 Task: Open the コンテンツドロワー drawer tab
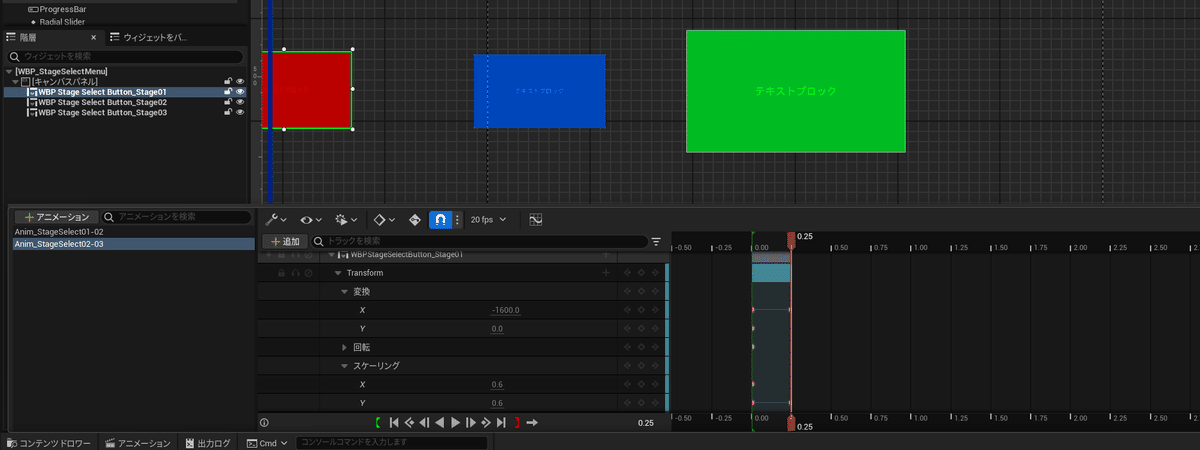point(49,442)
